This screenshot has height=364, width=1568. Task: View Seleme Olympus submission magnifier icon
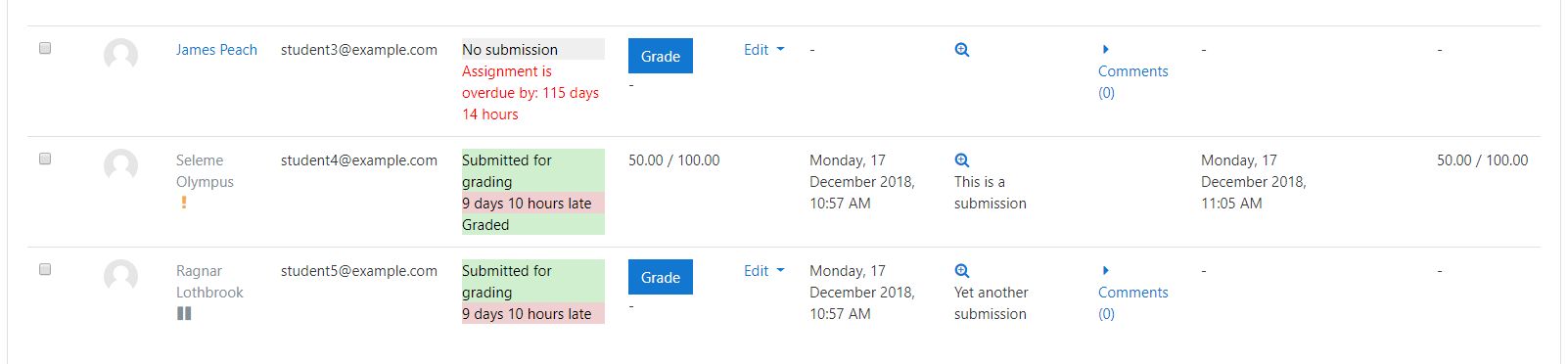point(962,160)
